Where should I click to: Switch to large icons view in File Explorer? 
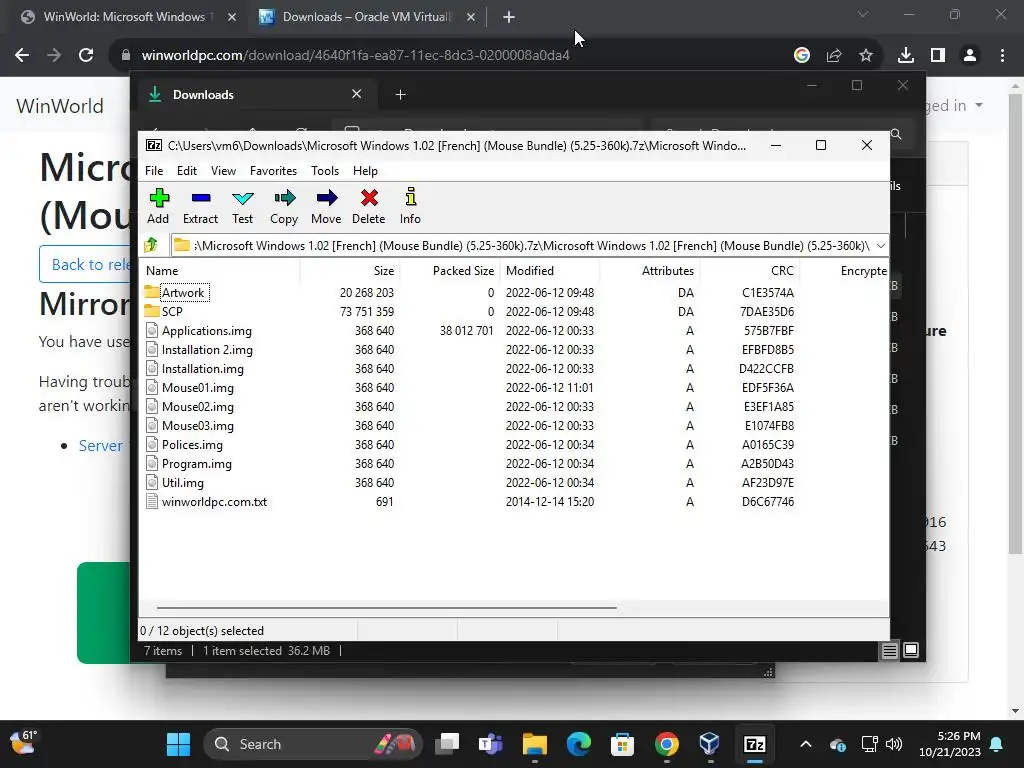point(910,650)
